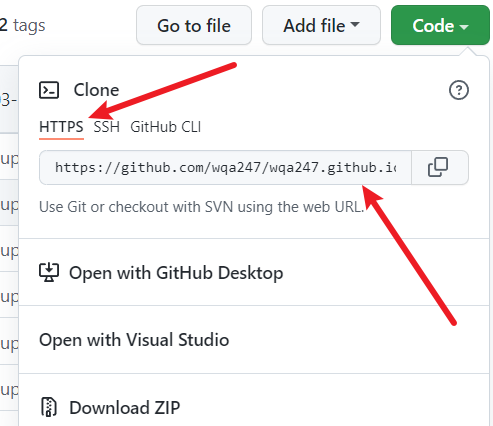
Task: Click the Add file button label
Action: pyautogui.click(x=314, y=26)
